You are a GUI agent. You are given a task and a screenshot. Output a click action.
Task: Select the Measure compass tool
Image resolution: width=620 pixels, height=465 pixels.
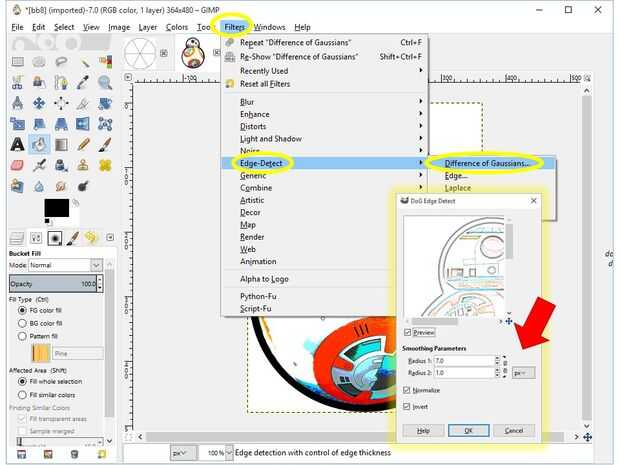[18, 103]
